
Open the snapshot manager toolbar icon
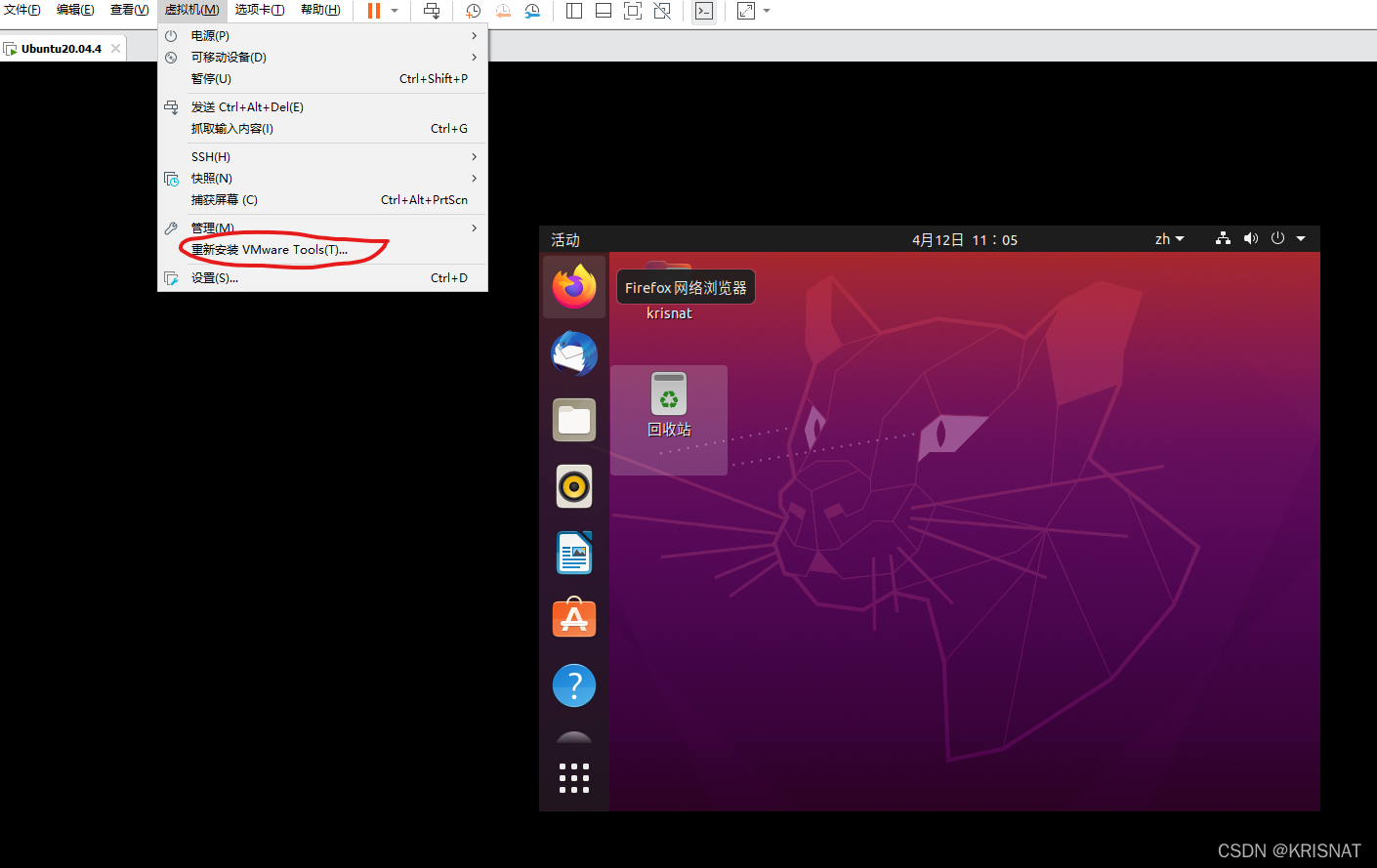click(x=532, y=11)
